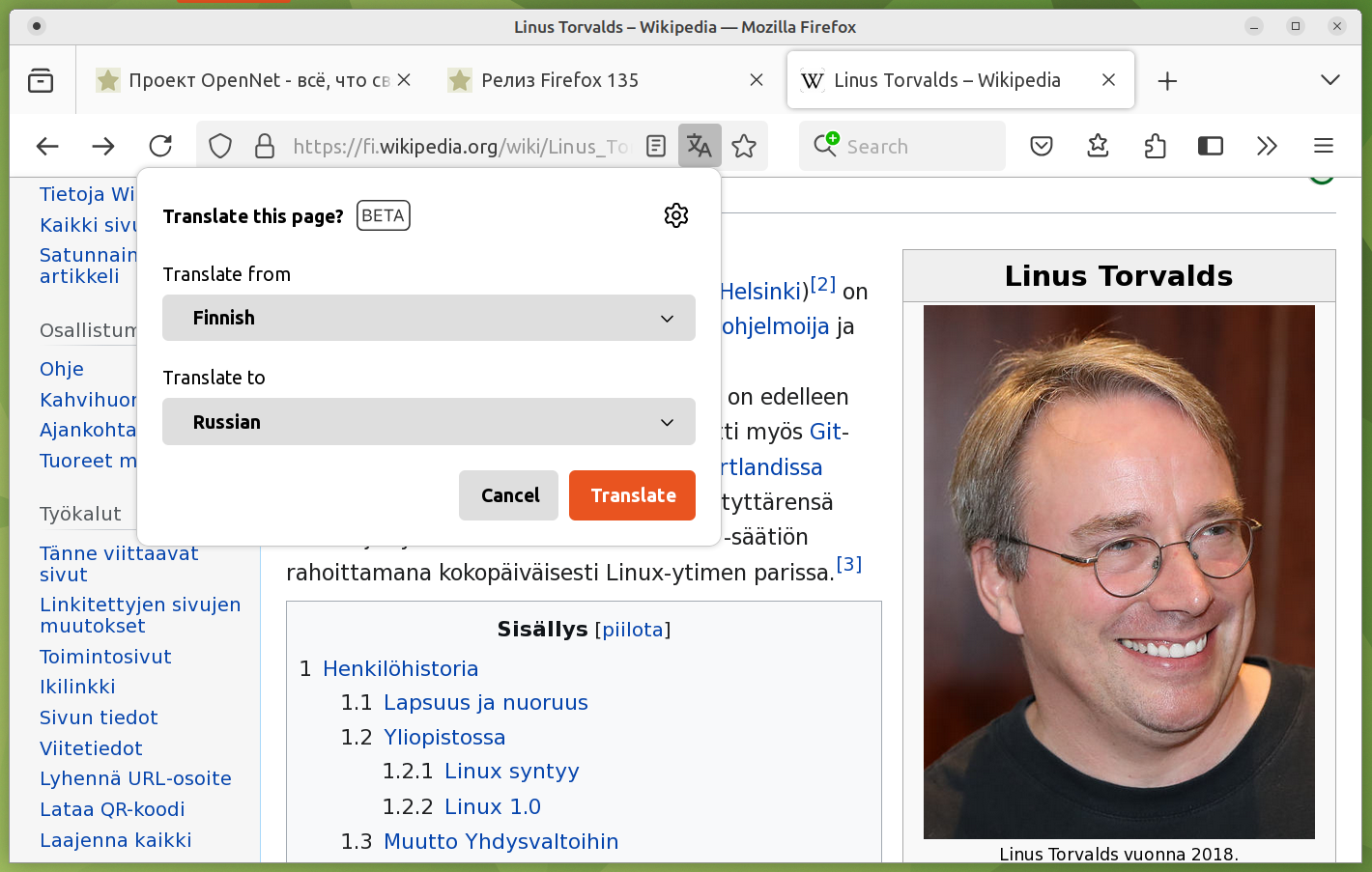Screen dimensions: 1372x872
Task: Open Ohje sidebar link
Action: coord(62,369)
